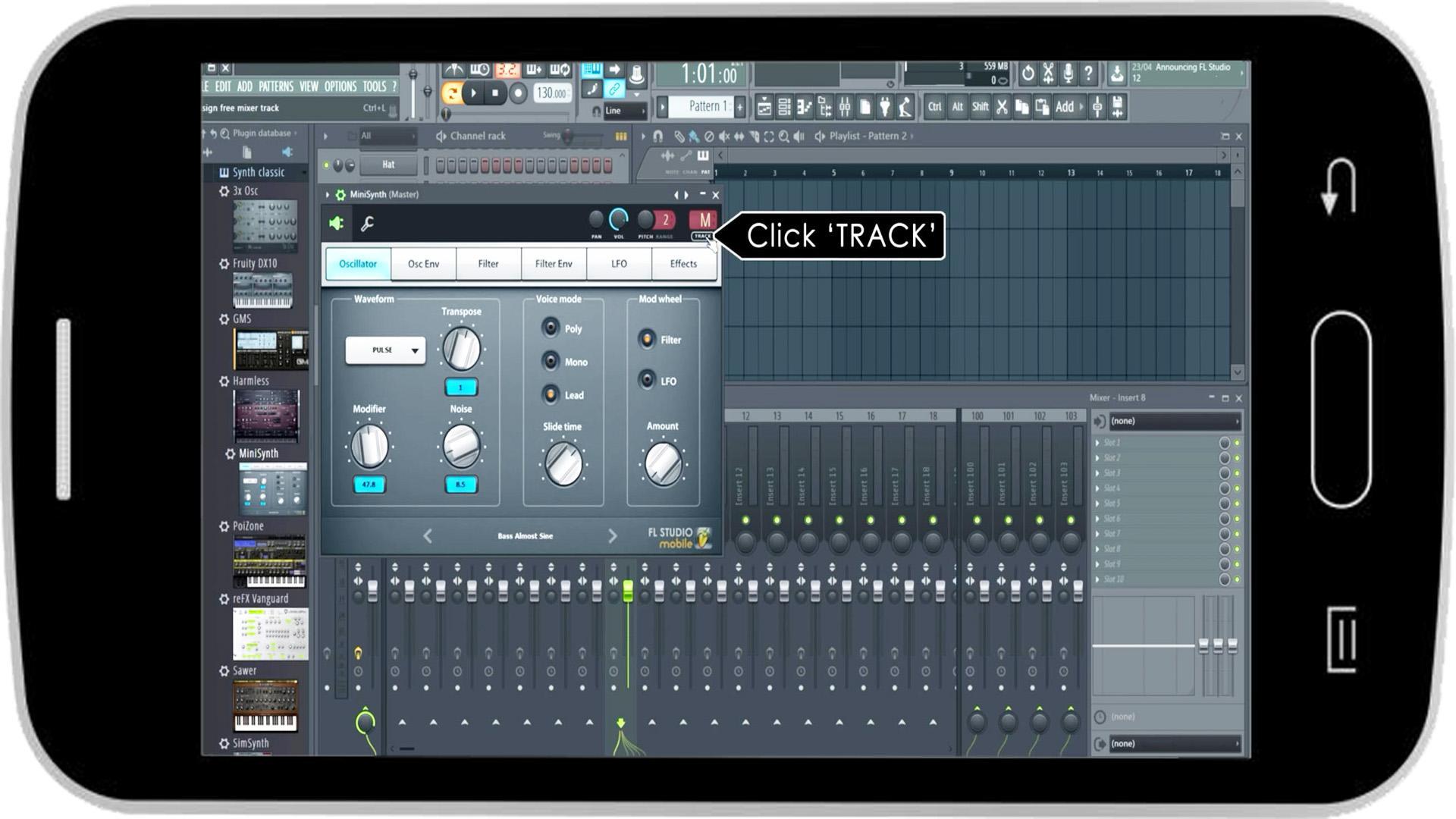Enable the Mono voice mode
The image size is (1456, 819).
coord(551,362)
